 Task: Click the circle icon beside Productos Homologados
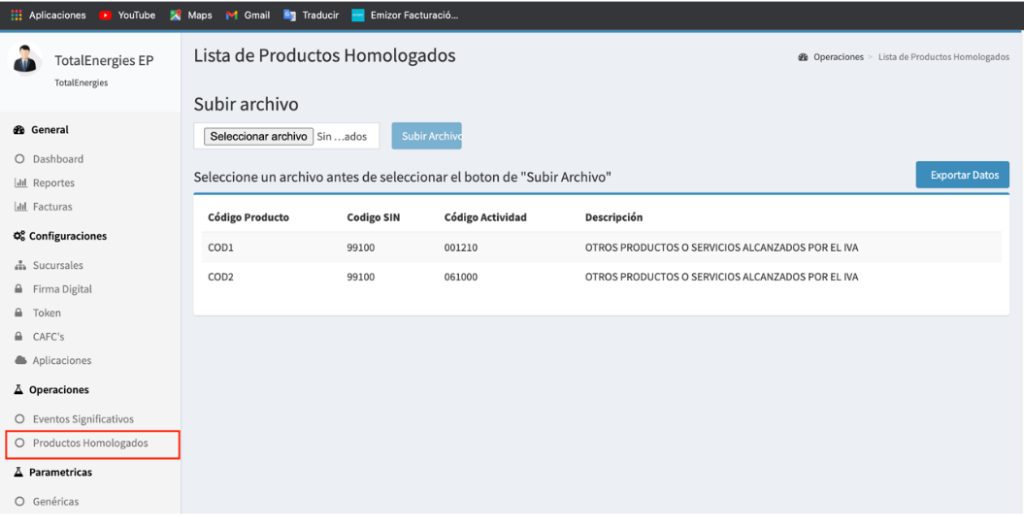pos(19,443)
